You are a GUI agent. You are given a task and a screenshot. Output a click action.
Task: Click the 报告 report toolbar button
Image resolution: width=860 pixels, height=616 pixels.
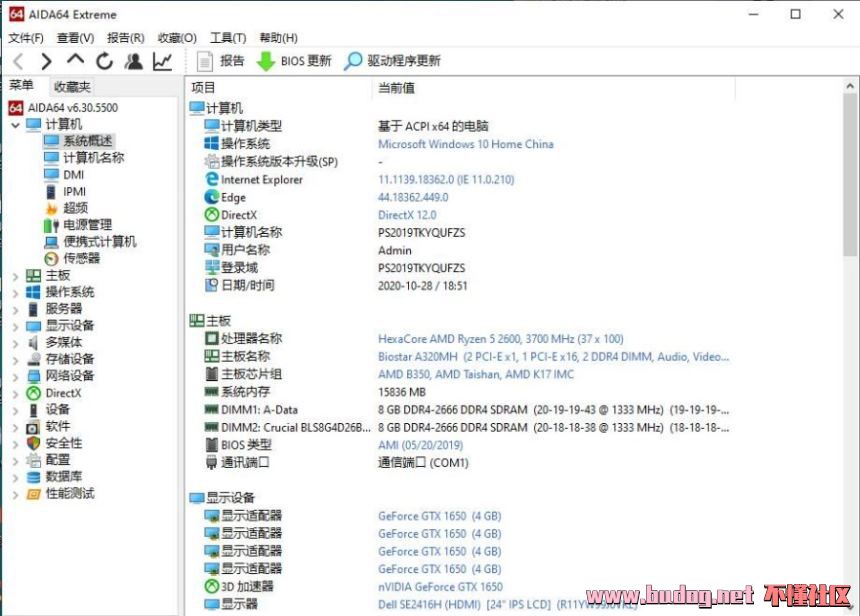tap(220, 61)
